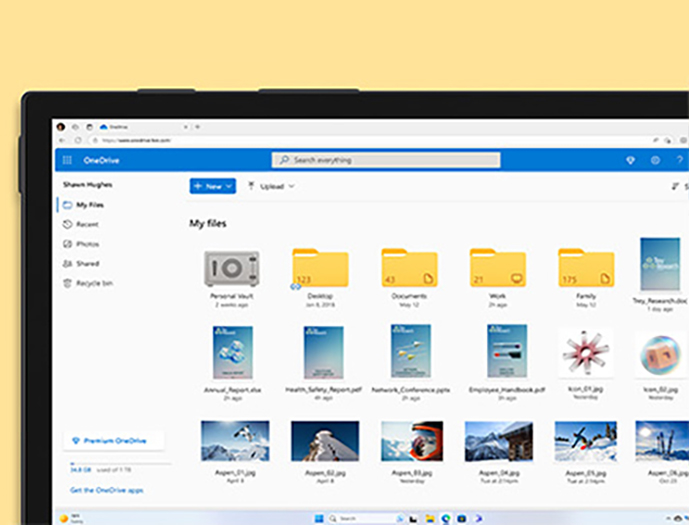Open the Personal Vault safe icon
The width and height of the screenshot is (689, 525).
coord(232,268)
